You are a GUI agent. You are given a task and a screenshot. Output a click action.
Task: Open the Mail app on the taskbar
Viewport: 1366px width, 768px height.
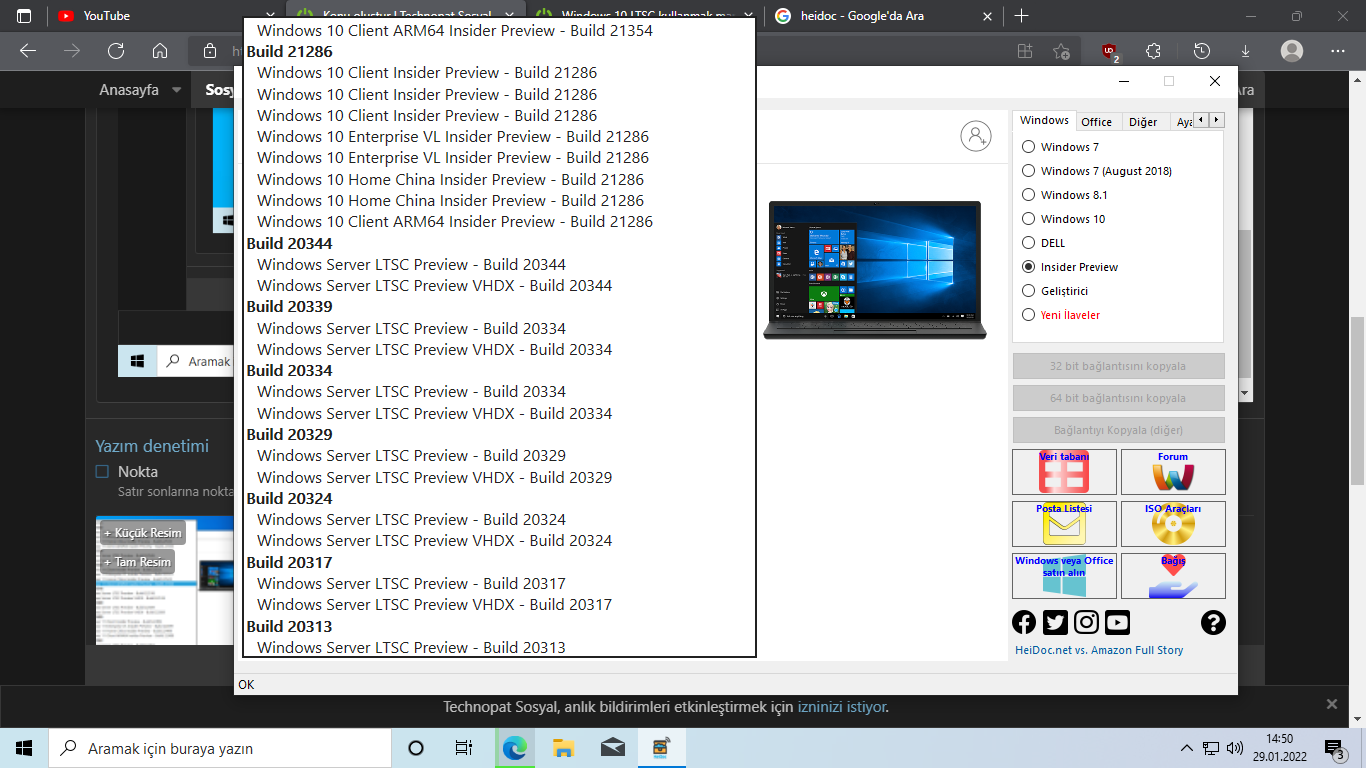tap(612, 748)
